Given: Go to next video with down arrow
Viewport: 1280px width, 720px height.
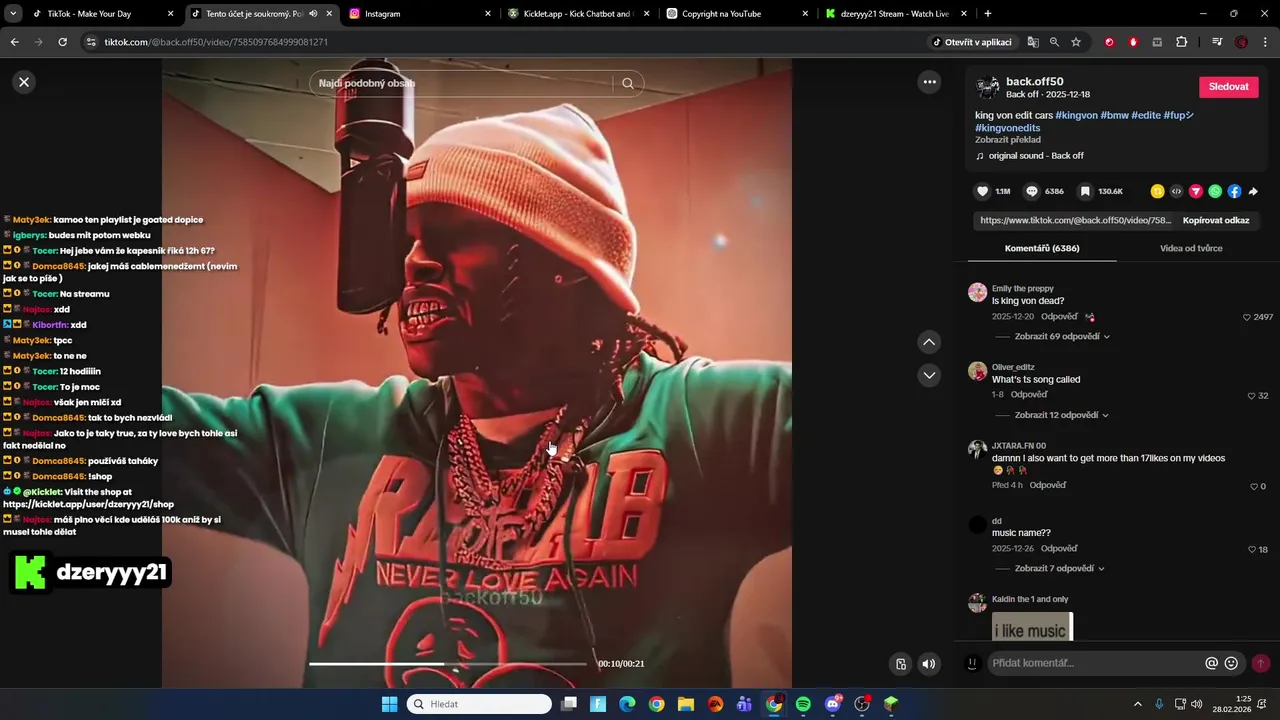Looking at the screenshot, I should 929,375.
